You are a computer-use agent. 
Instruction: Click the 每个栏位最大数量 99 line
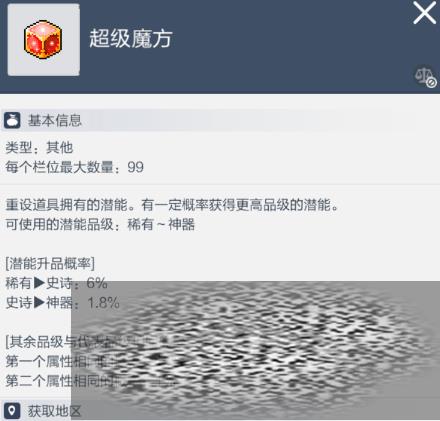(x=75, y=167)
